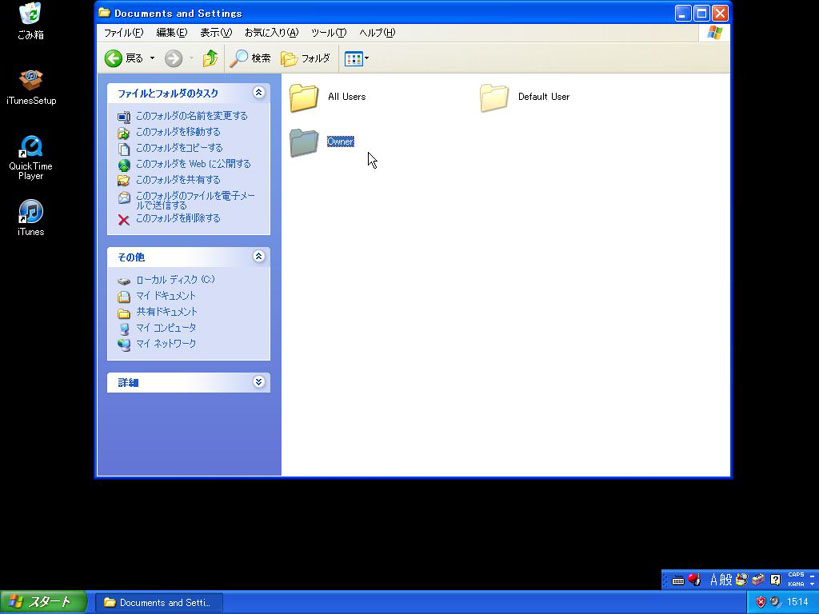This screenshot has width=819, height=614.
Task: Open the Back button history dropdown arrow
Action: pos(153,58)
